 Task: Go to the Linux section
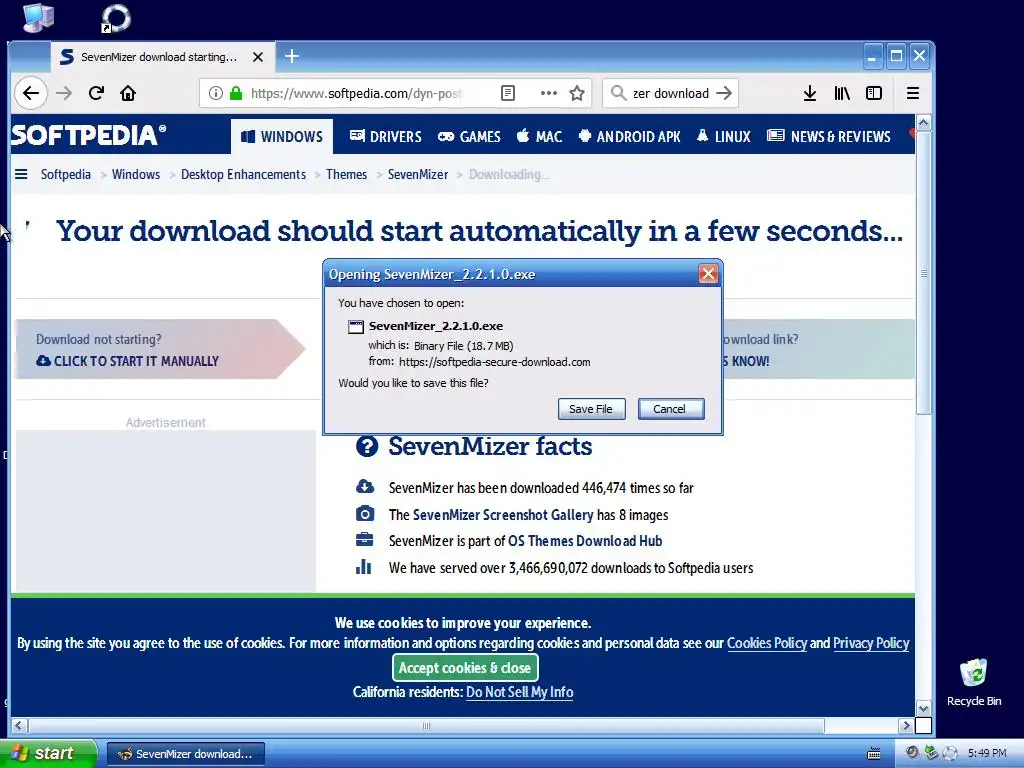pos(724,136)
